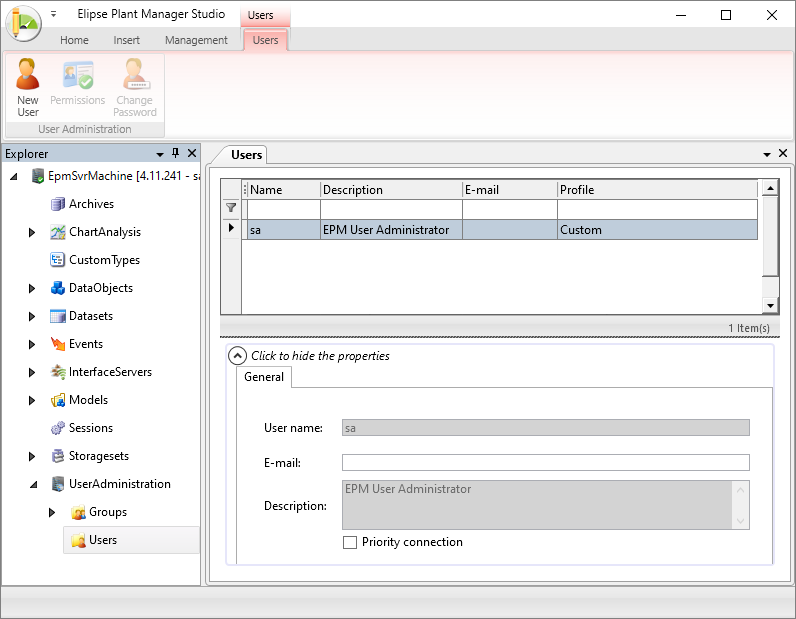Pin the Explorer panel
The image size is (796, 619).
(176, 153)
